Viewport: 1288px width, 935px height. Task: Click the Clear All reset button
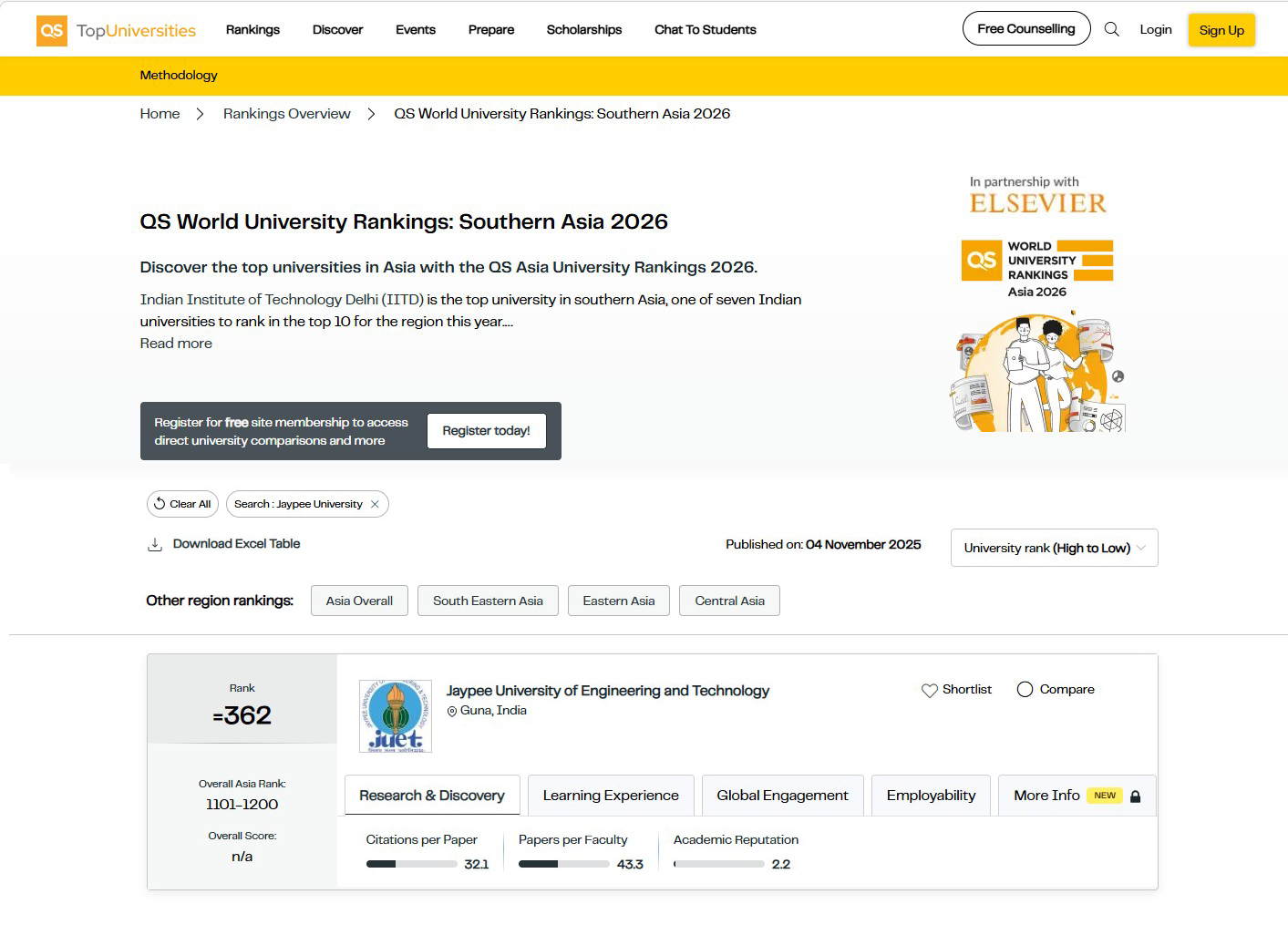pos(182,504)
